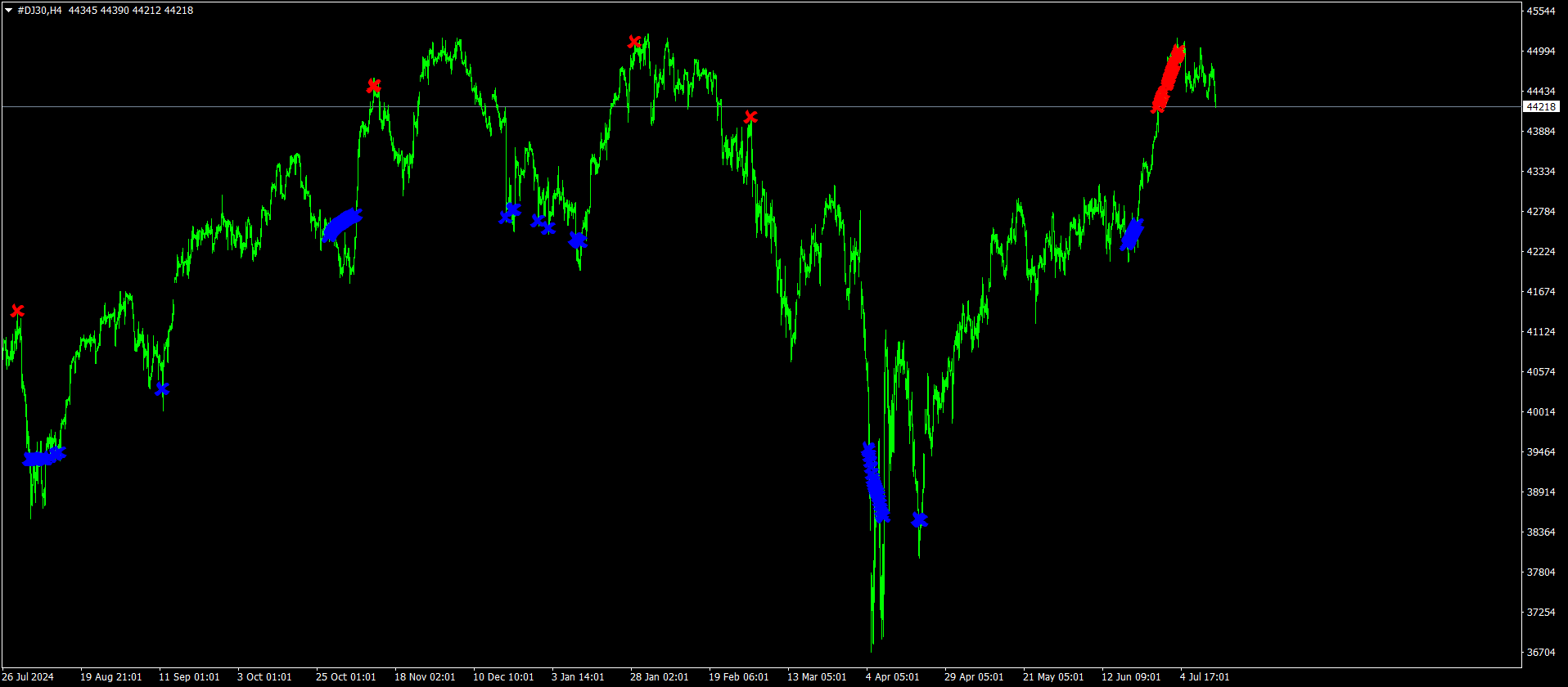Click the blue marker cluster near 25 Oct

341,225
